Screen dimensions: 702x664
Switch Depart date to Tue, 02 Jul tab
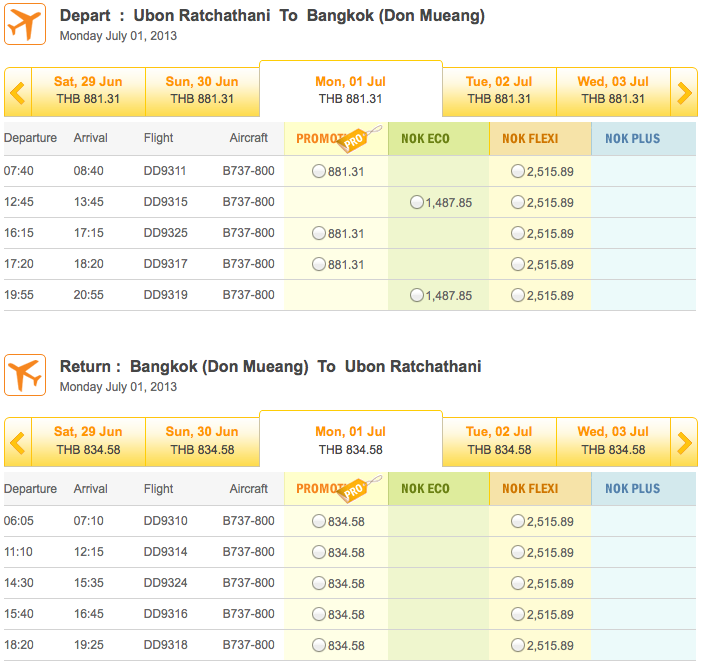pyautogui.click(x=498, y=90)
